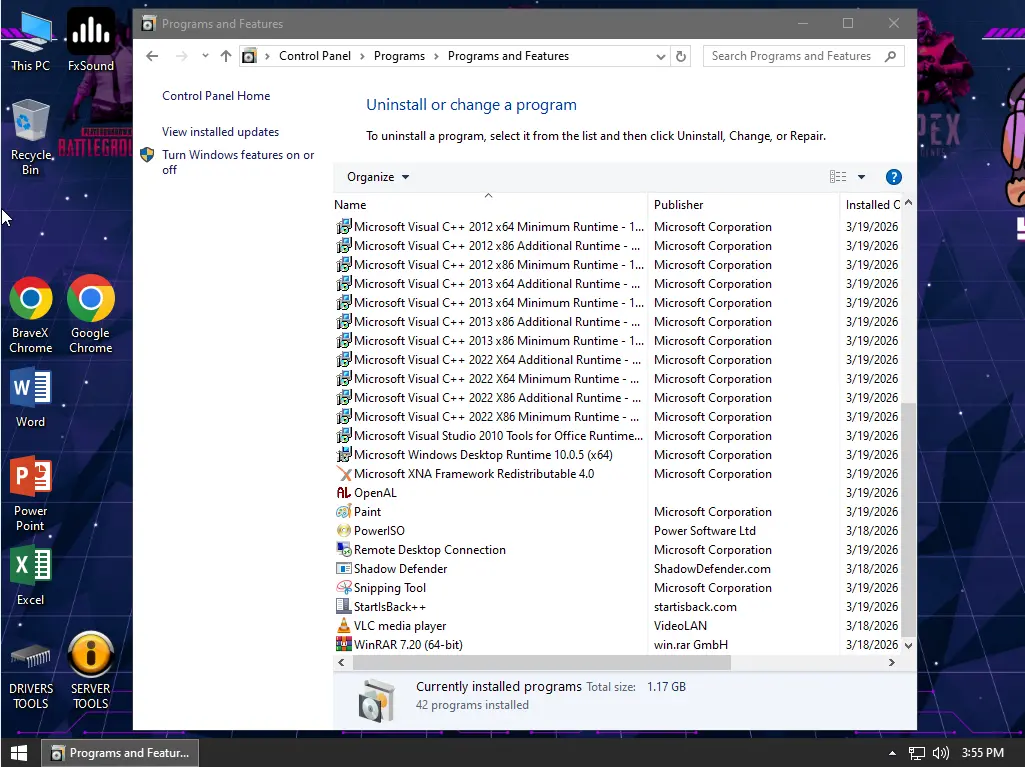This screenshot has height=767, width=1025.
Task: Open the More view options dropdown arrow
Action: 862,177
